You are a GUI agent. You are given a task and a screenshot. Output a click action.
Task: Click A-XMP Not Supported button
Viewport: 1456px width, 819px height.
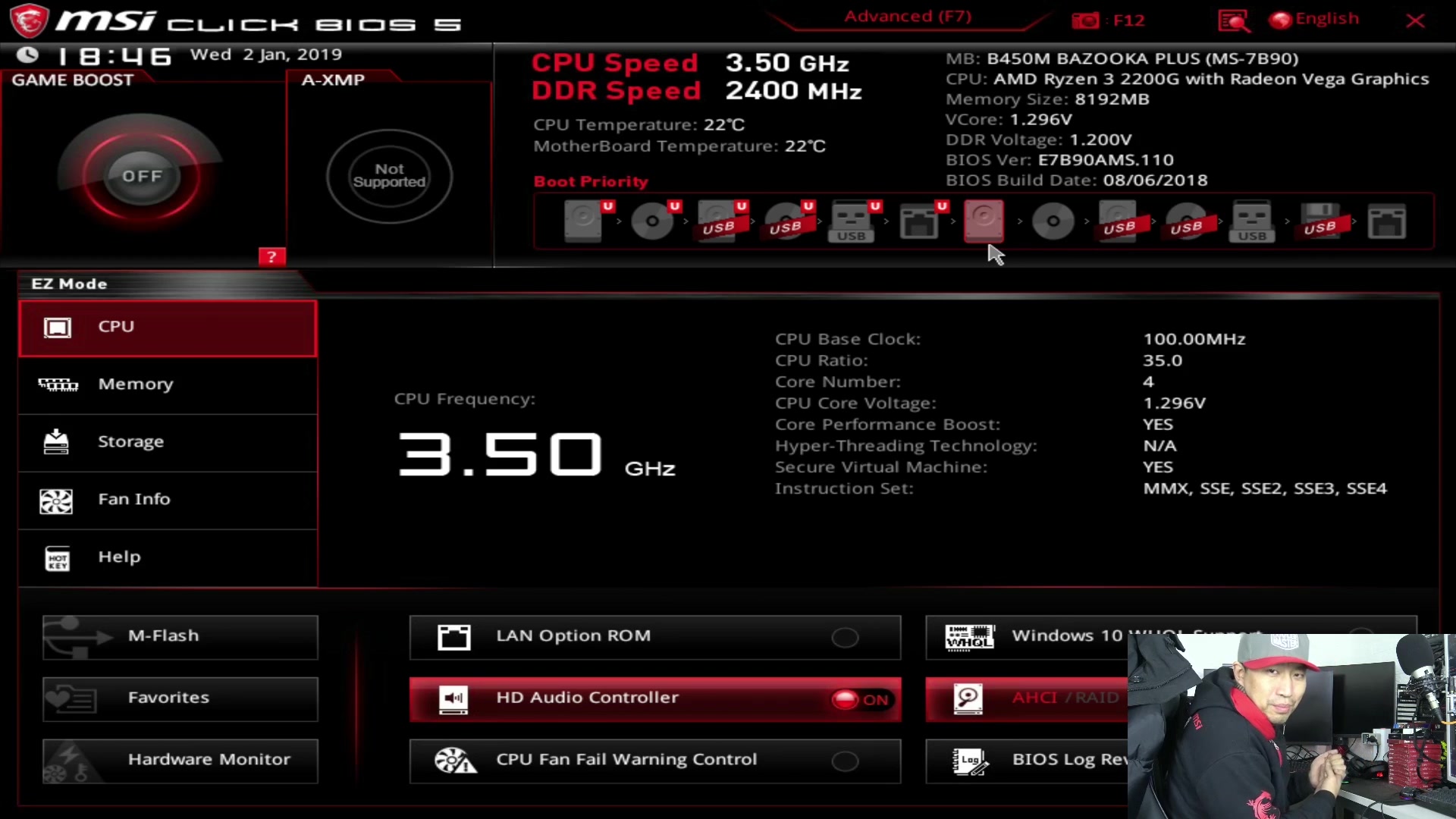coord(388,175)
